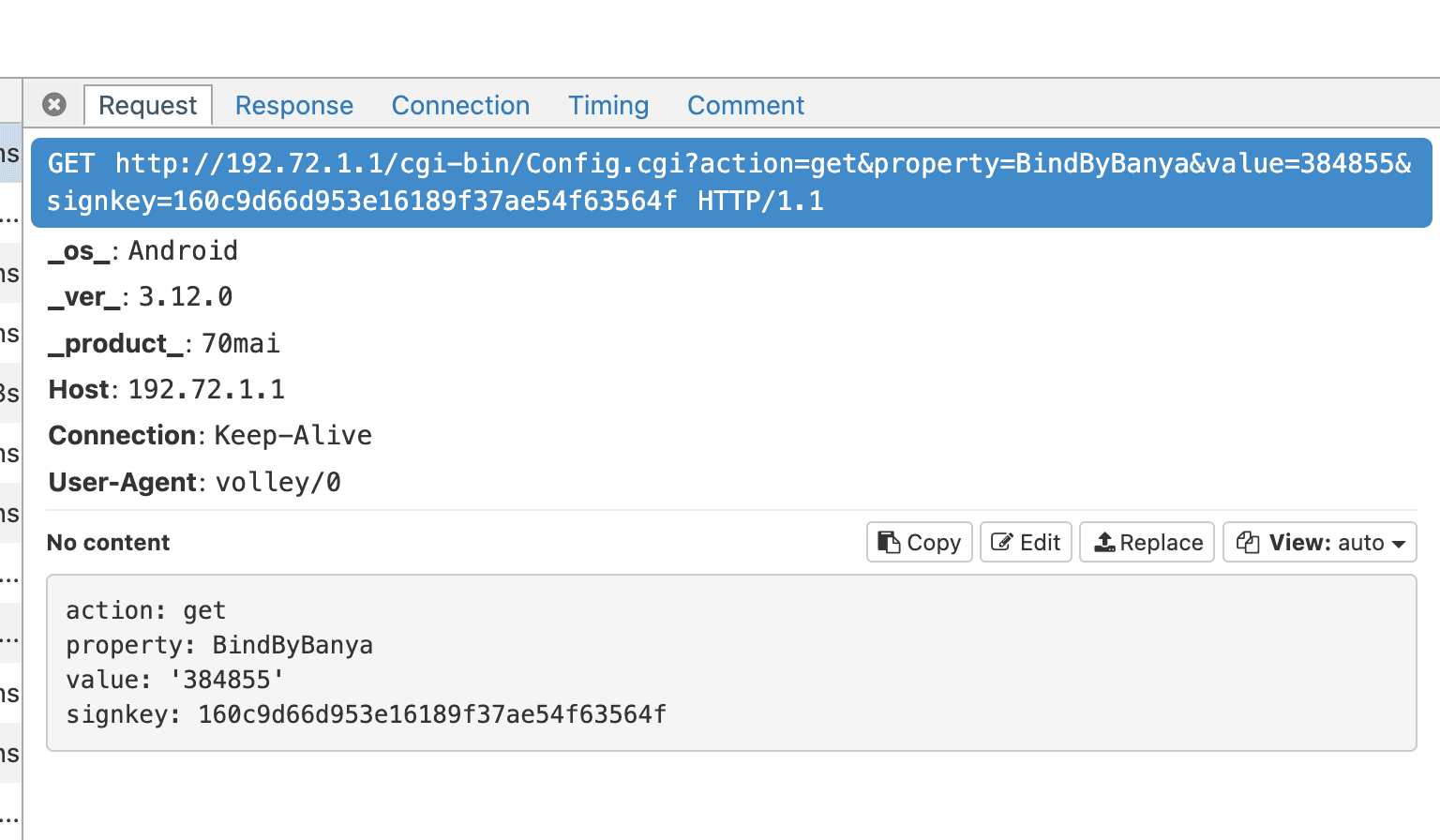Open the Comment tab
The width and height of the screenshot is (1440, 840).
click(745, 105)
